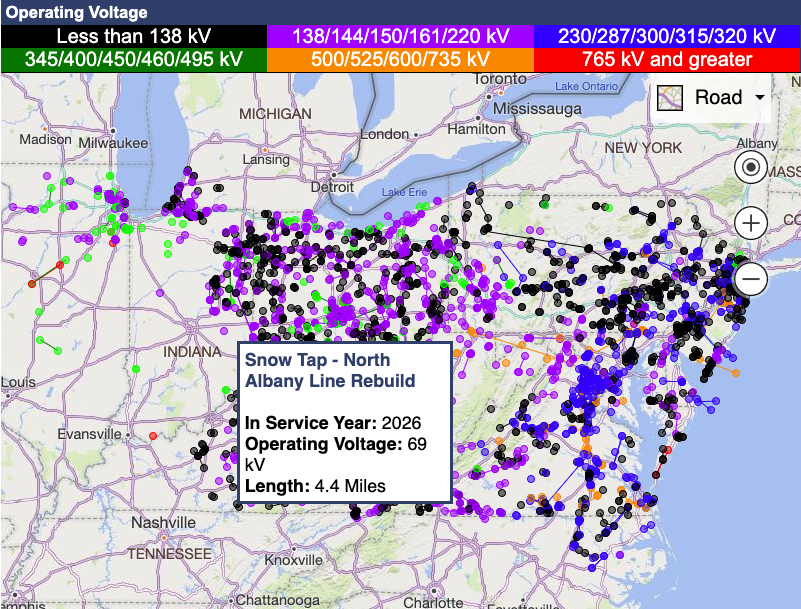Click the road map style thumbnail icon
Screen dimensions: 801x609
click(x=670, y=98)
